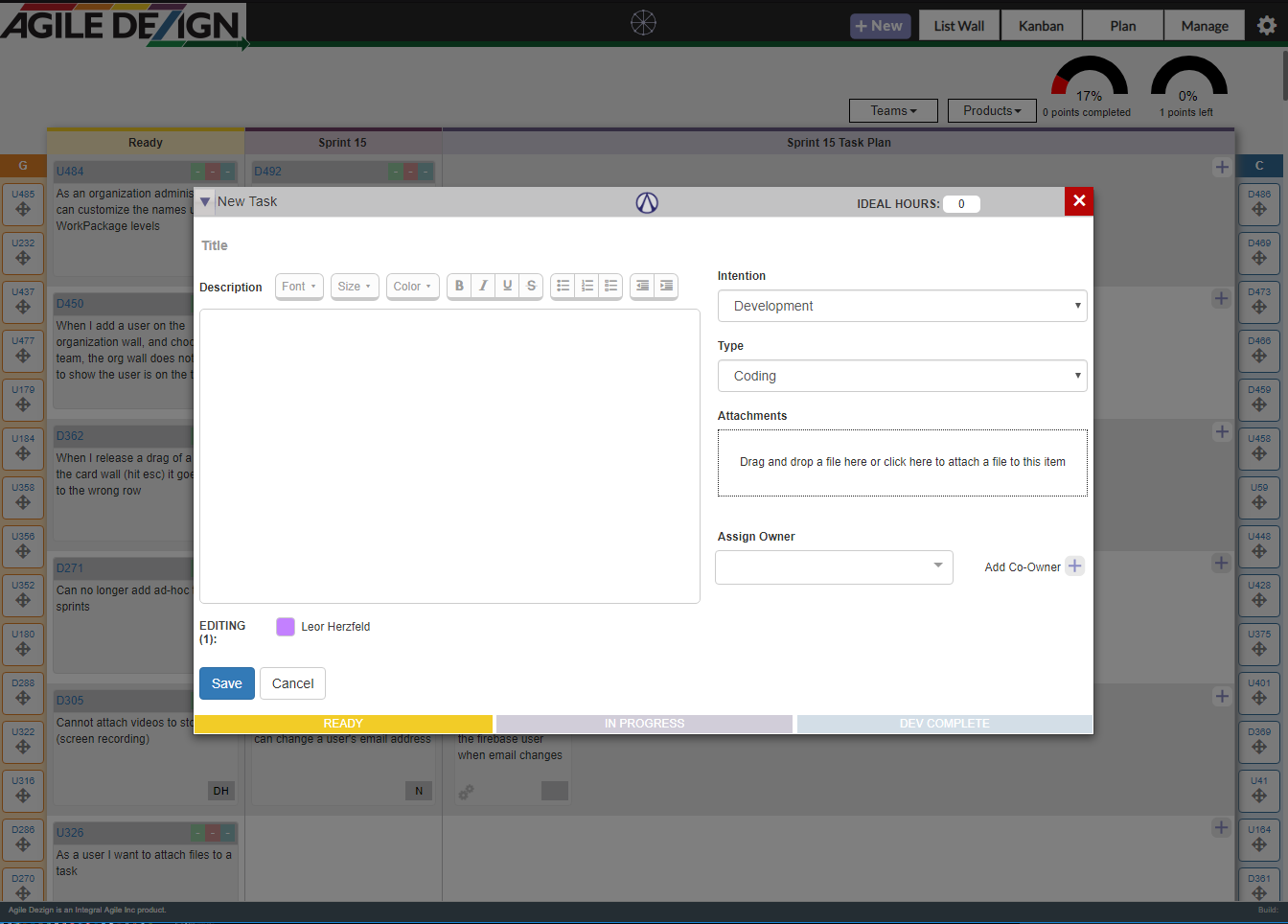
Task: Open the Font dropdown
Action: (299, 287)
